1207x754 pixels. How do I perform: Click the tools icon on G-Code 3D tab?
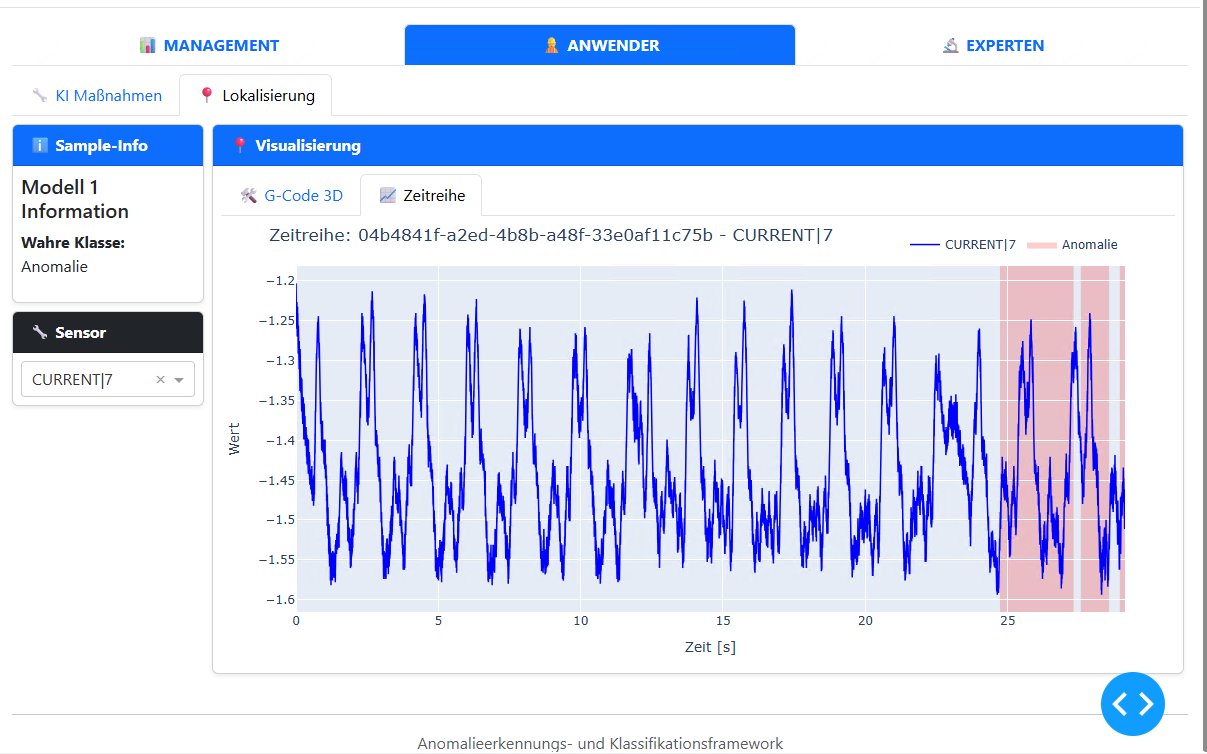(x=248, y=195)
